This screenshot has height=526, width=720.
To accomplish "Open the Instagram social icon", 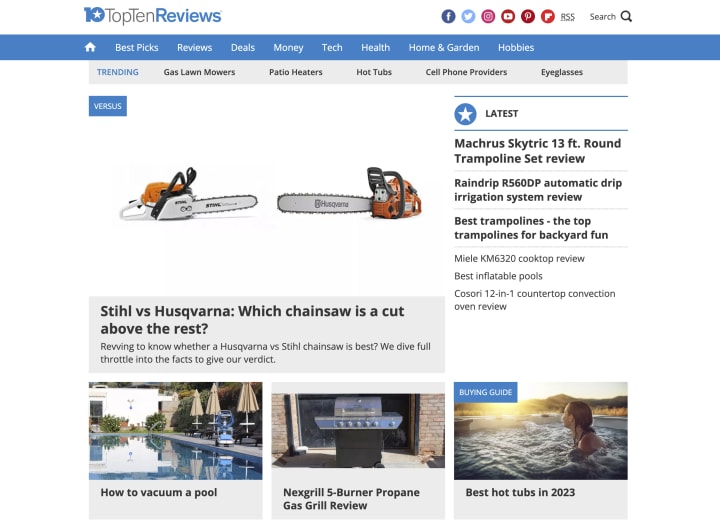I will [x=488, y=17].
